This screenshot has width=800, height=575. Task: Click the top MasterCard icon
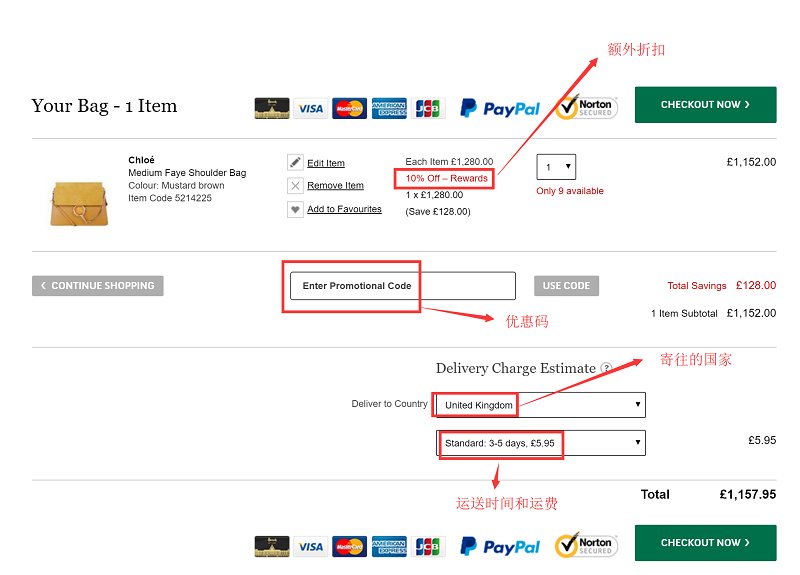click(x=349, y=108)
